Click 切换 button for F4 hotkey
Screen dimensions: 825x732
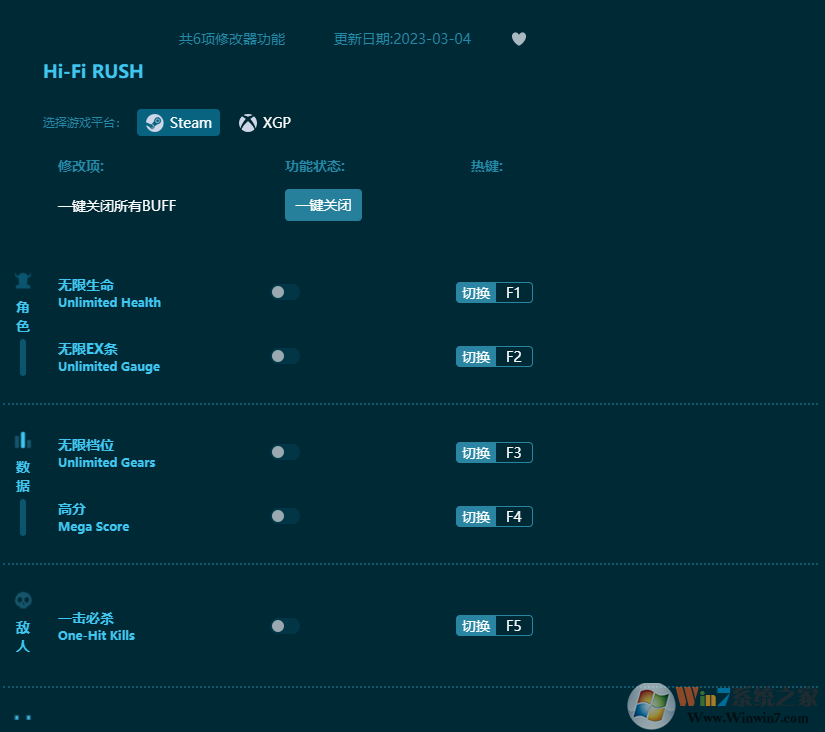click(x=476, y=517)
